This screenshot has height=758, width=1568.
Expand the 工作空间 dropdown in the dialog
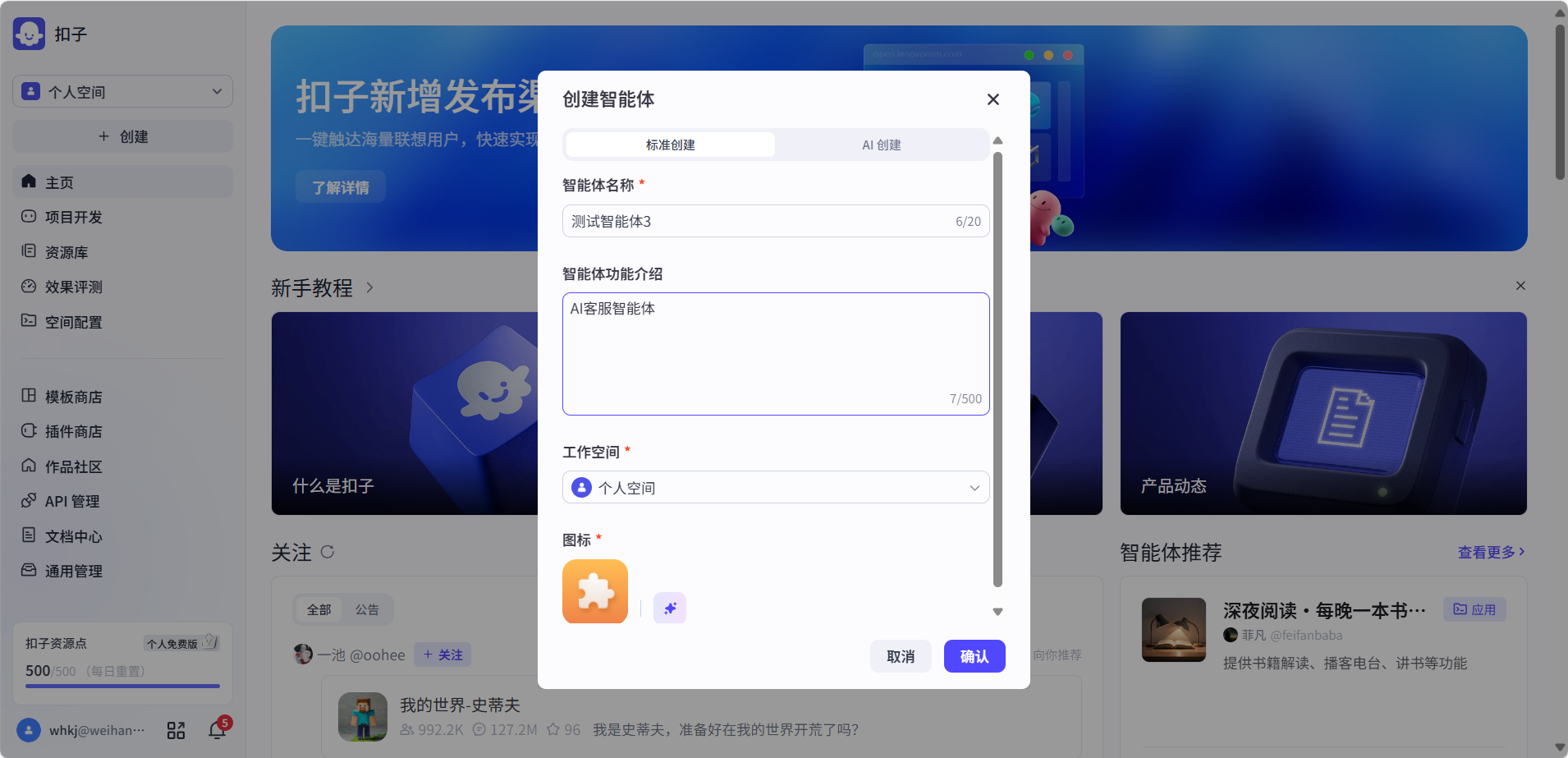pyautogui.click(x=775, y=488)
